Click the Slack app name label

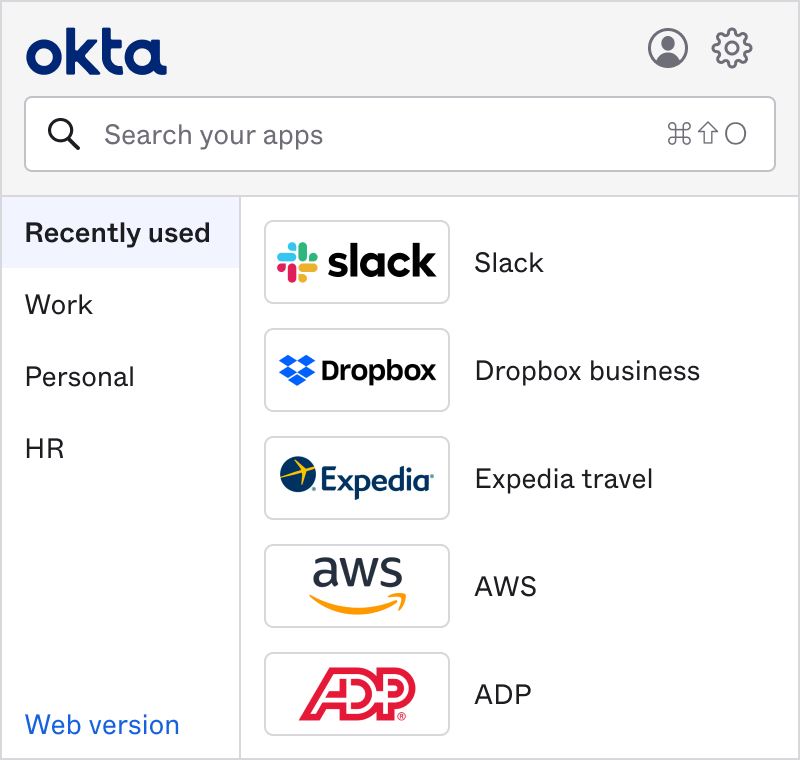[509, 263]
